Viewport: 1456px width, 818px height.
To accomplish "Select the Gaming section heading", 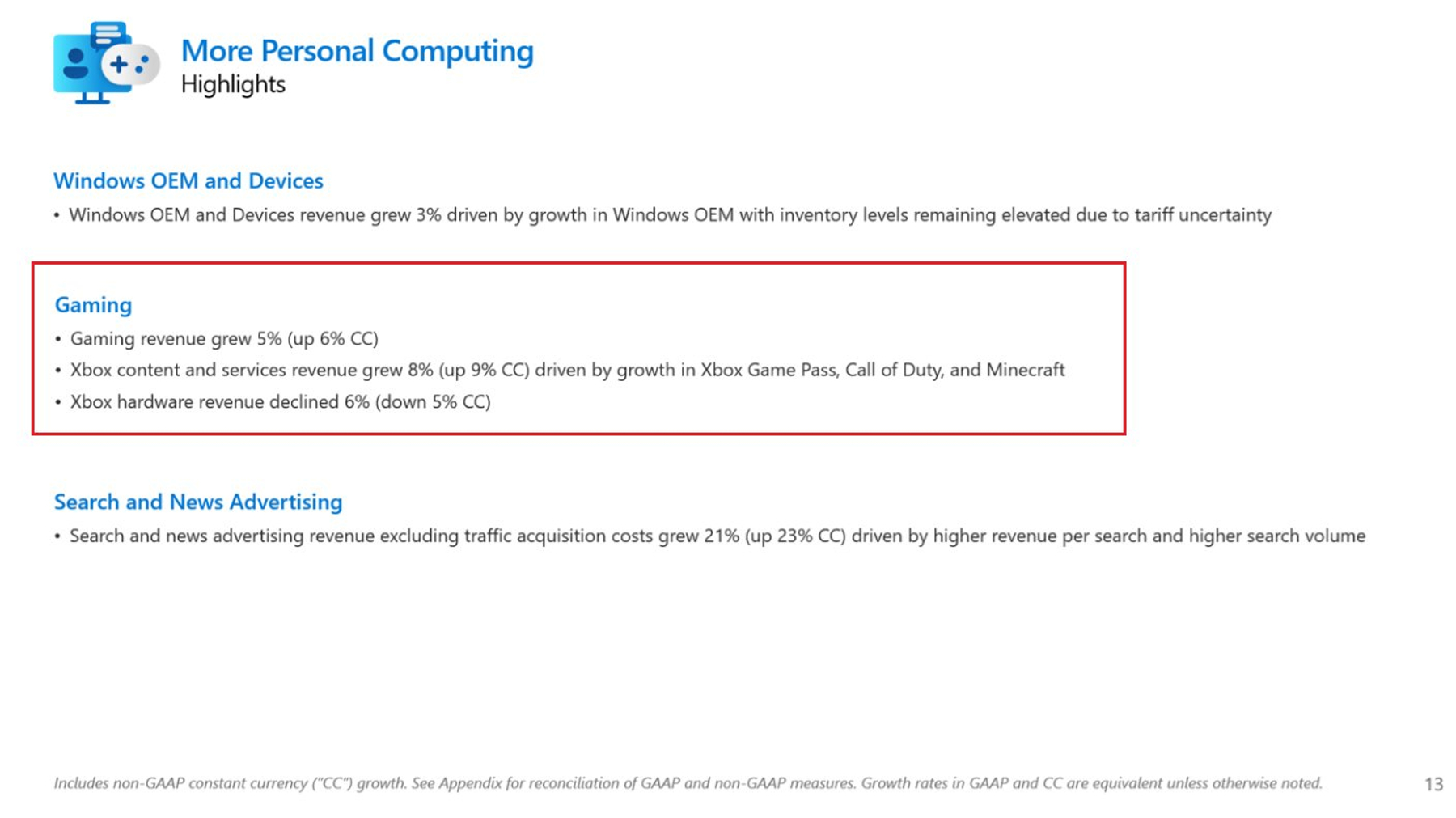I will click(x=93, y=305).
